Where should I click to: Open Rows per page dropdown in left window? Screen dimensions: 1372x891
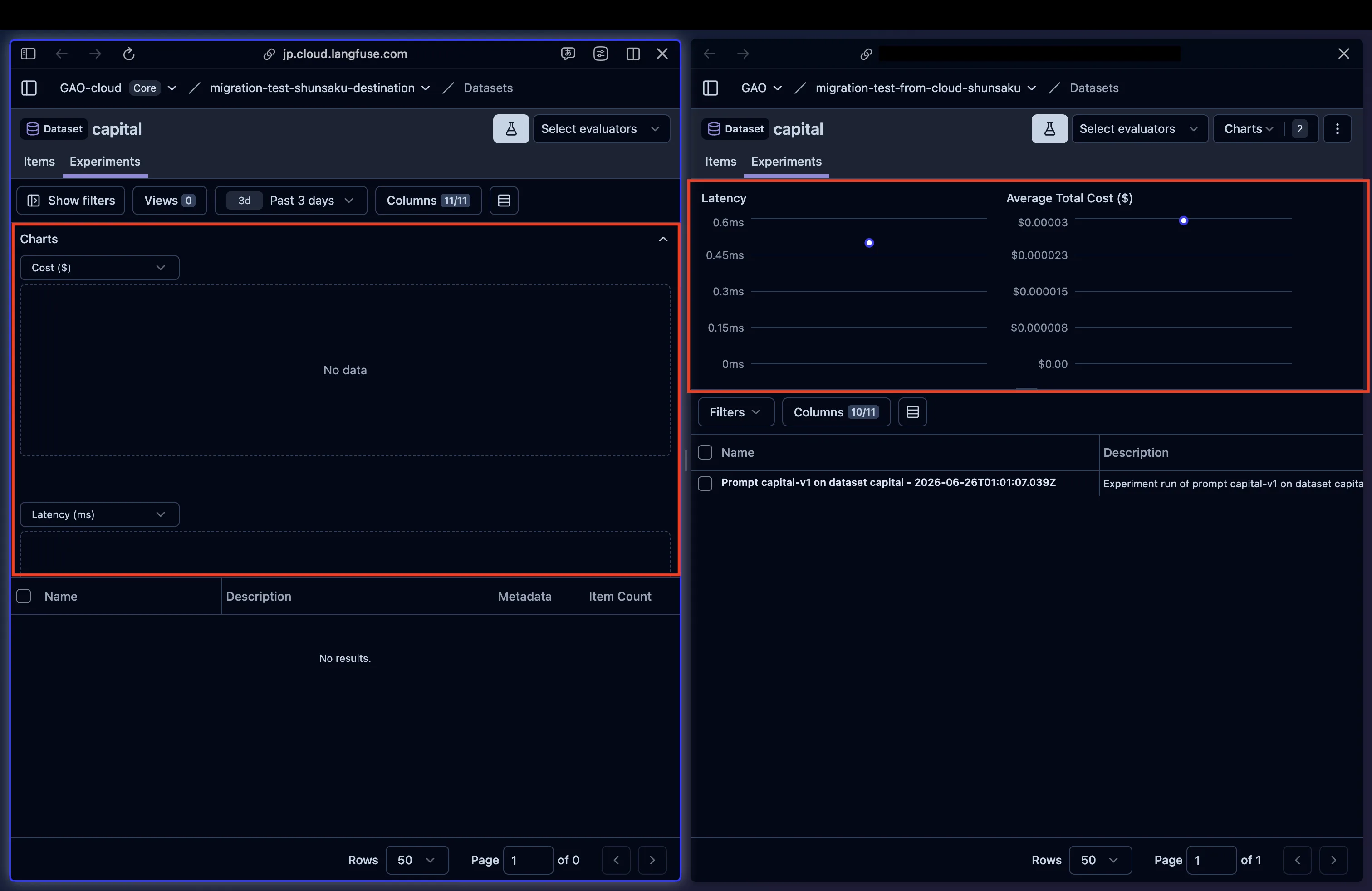point(417,860)
